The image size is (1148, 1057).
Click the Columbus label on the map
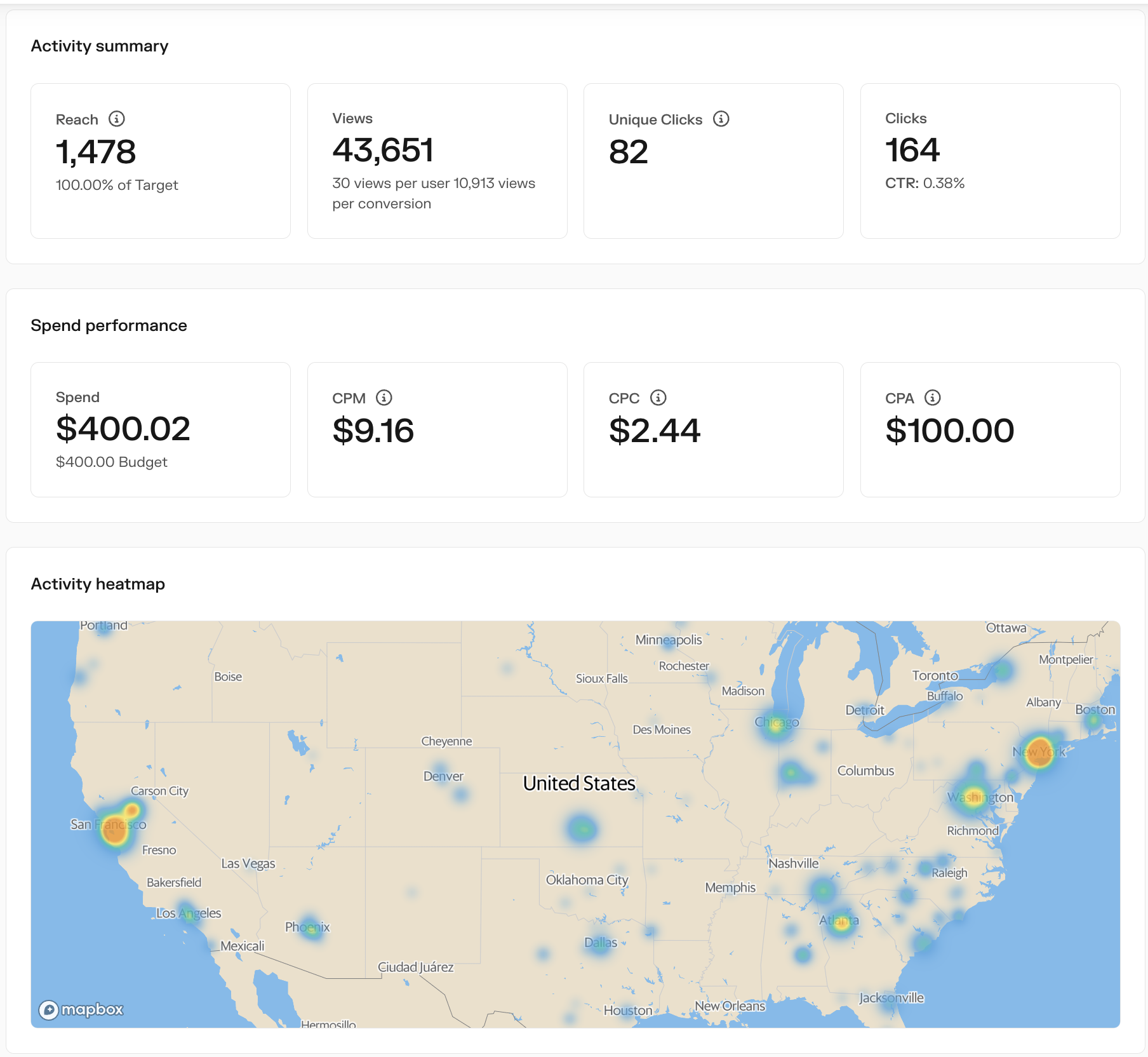[x=865, y=771]
